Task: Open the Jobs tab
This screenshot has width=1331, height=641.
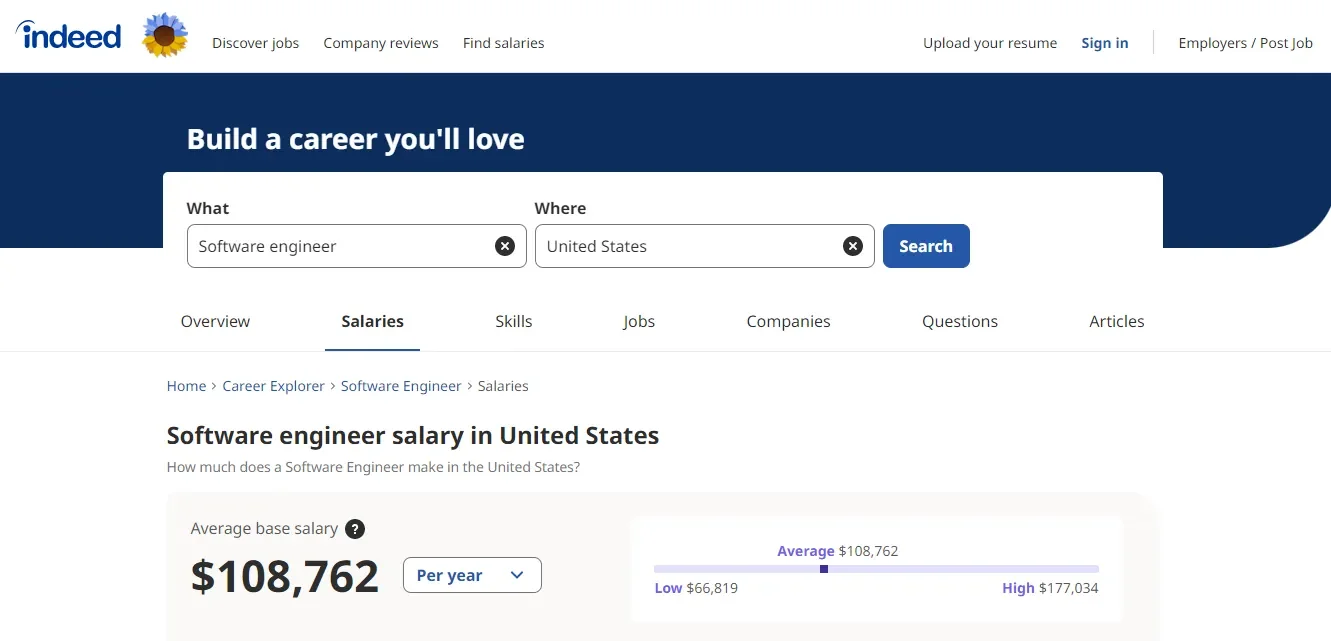Action: (x=638, y=321)
